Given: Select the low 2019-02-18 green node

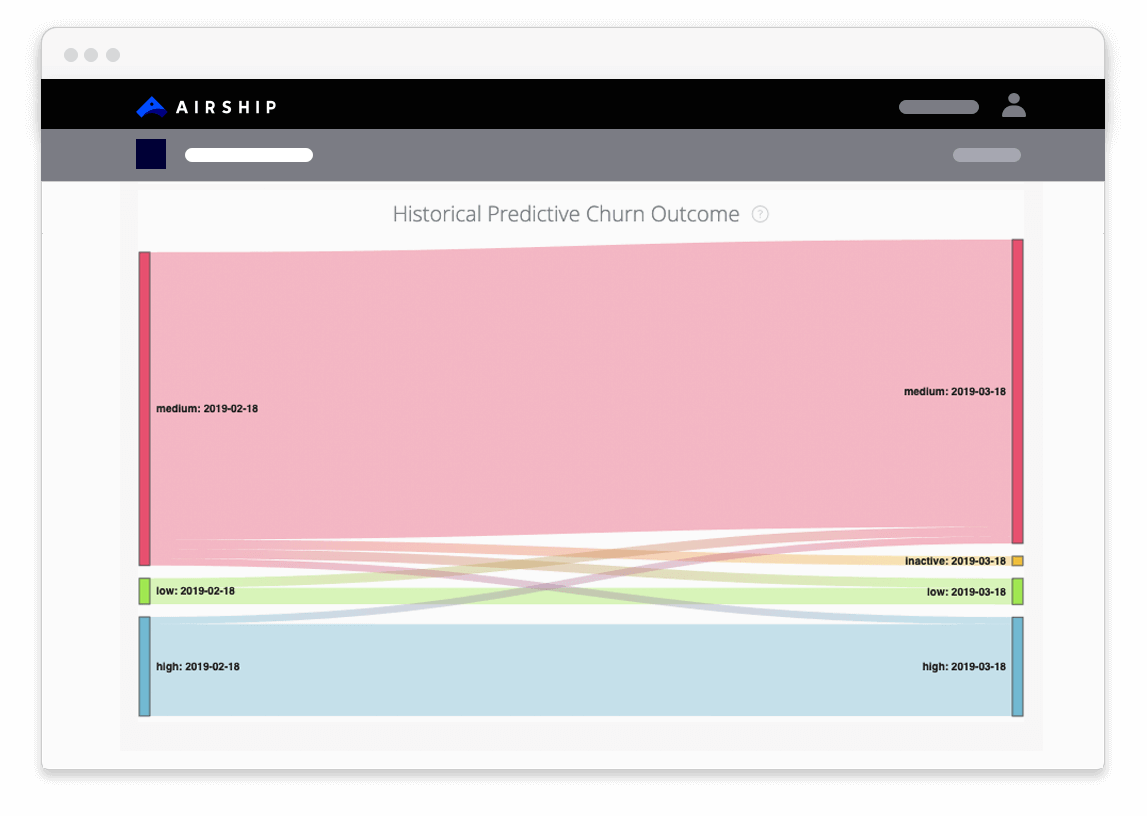Looking at the screenshot, I should [x=145, y=591].
